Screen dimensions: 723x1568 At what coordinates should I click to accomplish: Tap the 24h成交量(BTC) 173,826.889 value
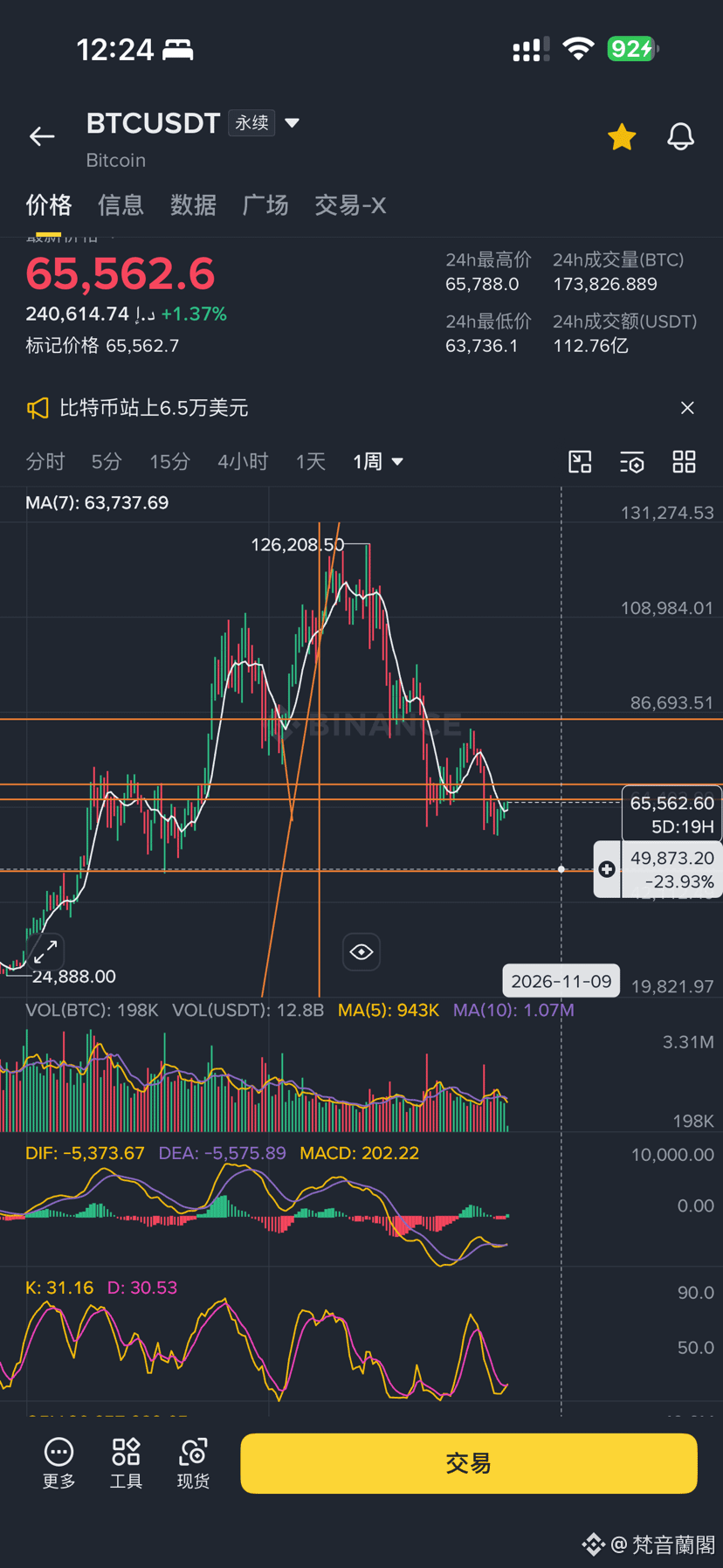tap(605, 285)
